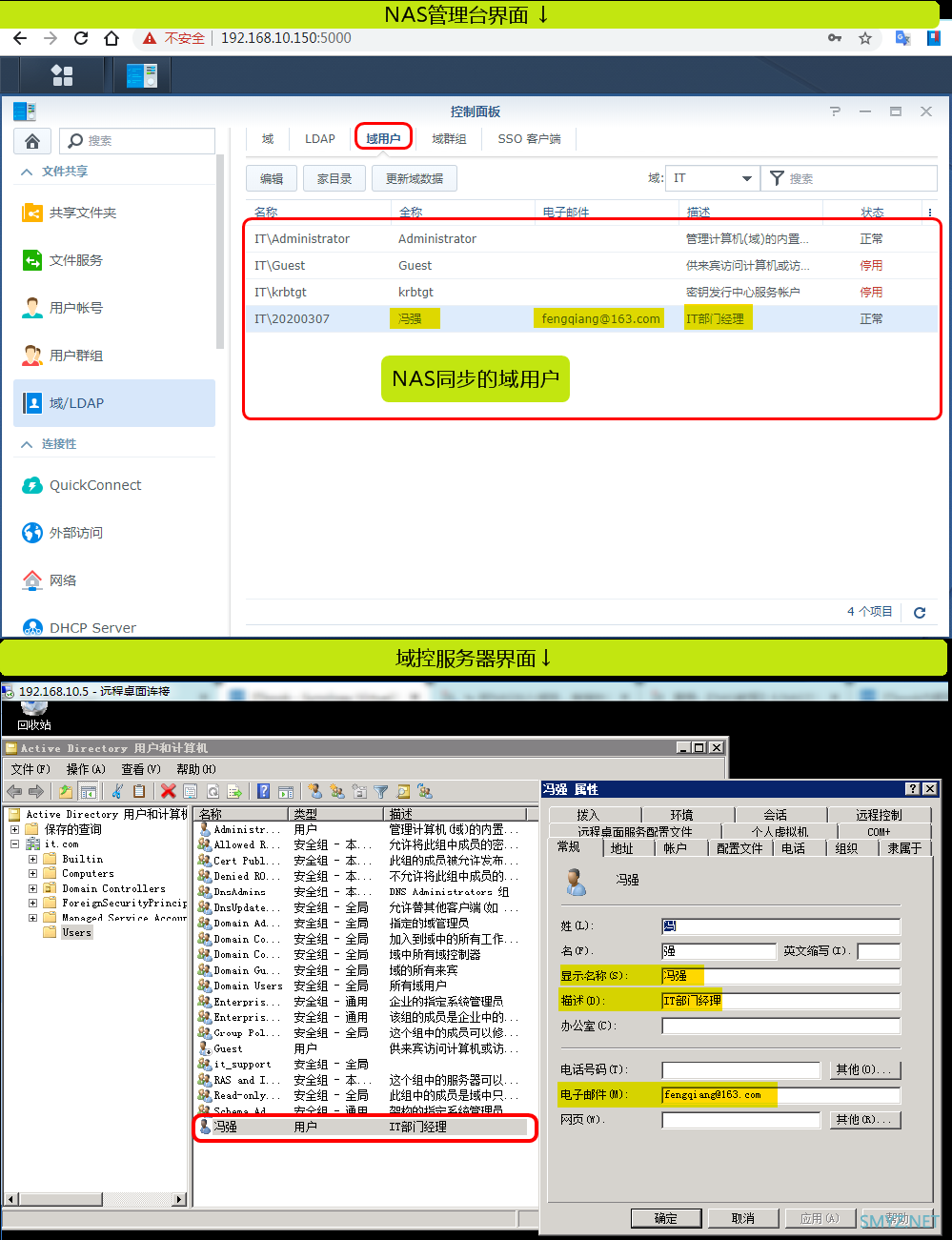
Task: Expand the Builtin tree node
Action: pos(32,859)
